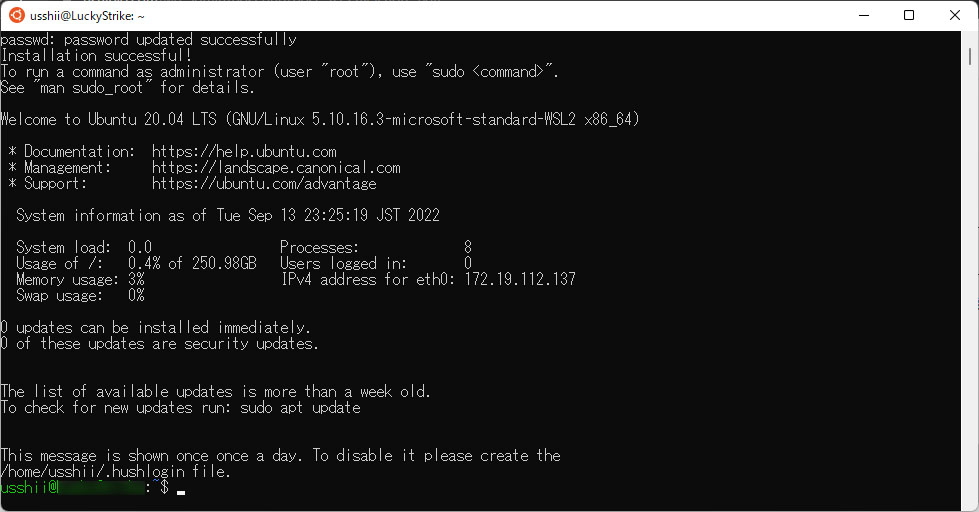Click the vertical scrollbar thumb
Image resolution: width=979 pixels, height=512 pixels.
coord(970,56)
